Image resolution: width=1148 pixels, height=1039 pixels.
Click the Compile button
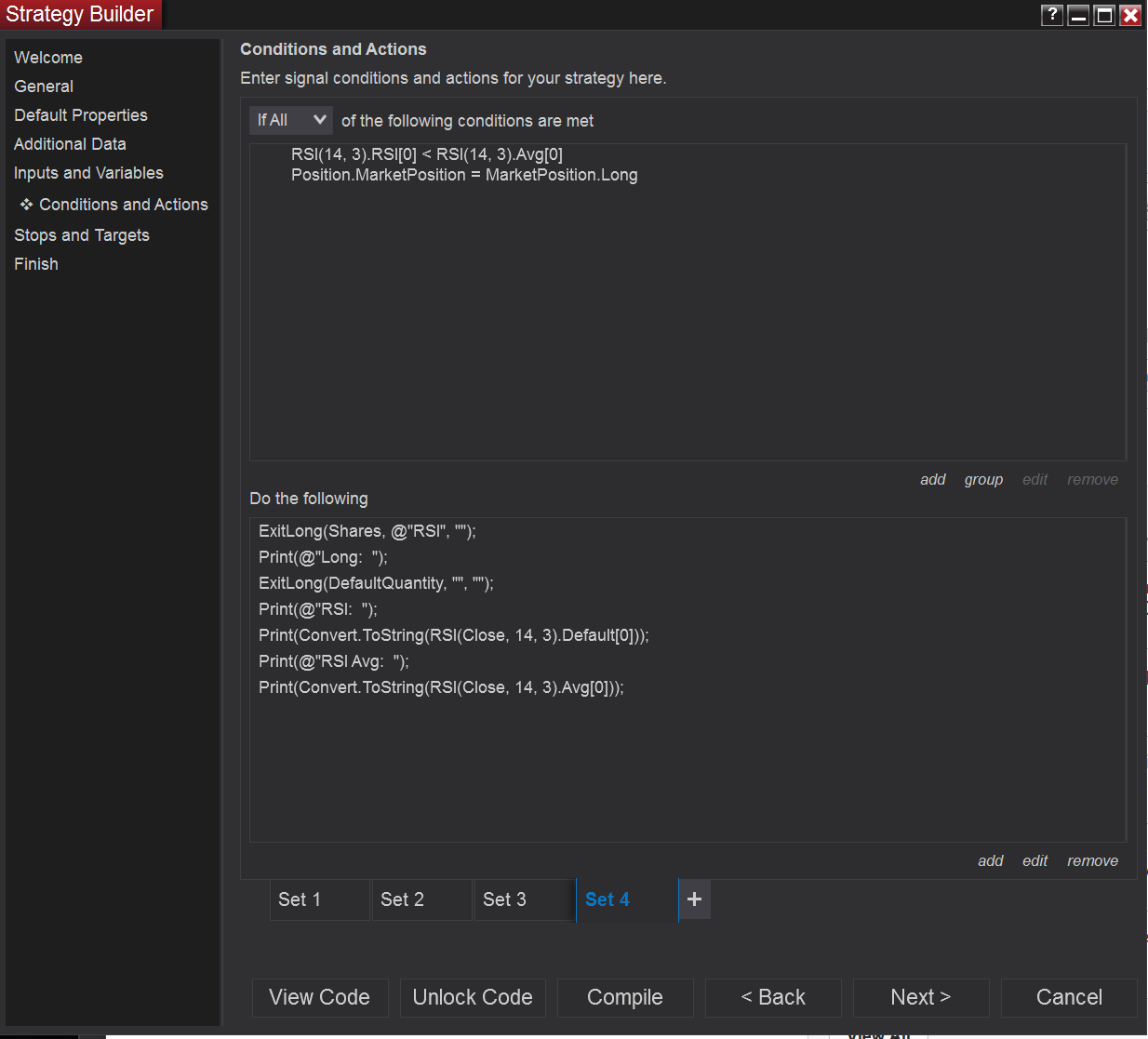click(x=625, y=997)
